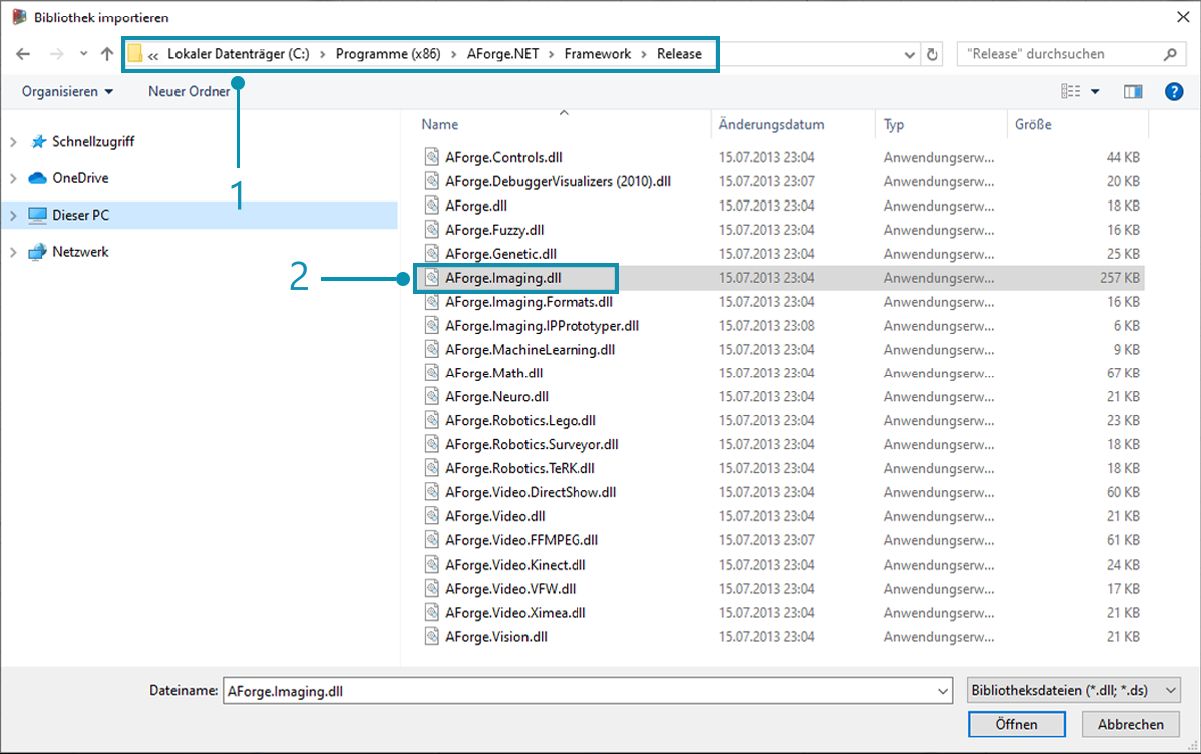
Task: Select AForge.MachineLearning.dll
Action: [x=530, y=349]
